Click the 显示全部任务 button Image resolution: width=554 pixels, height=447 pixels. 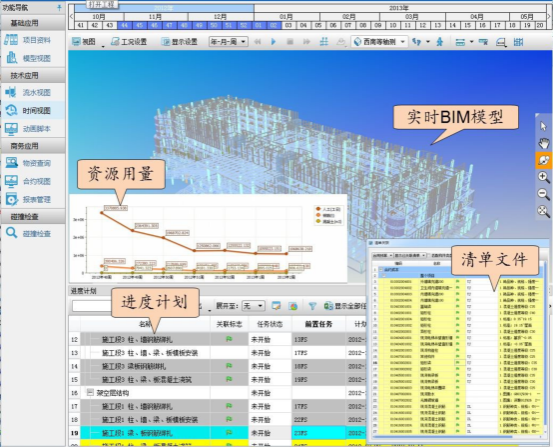tap(345, 306)
